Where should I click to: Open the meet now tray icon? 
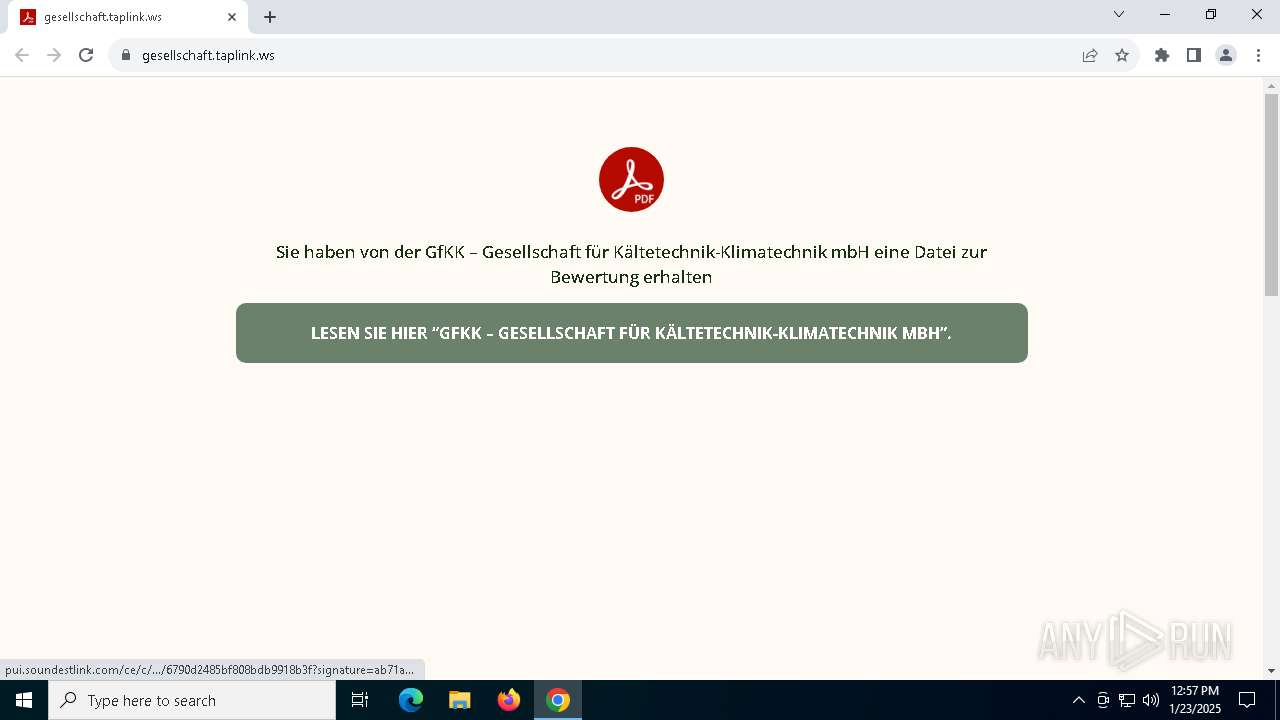1103,700
